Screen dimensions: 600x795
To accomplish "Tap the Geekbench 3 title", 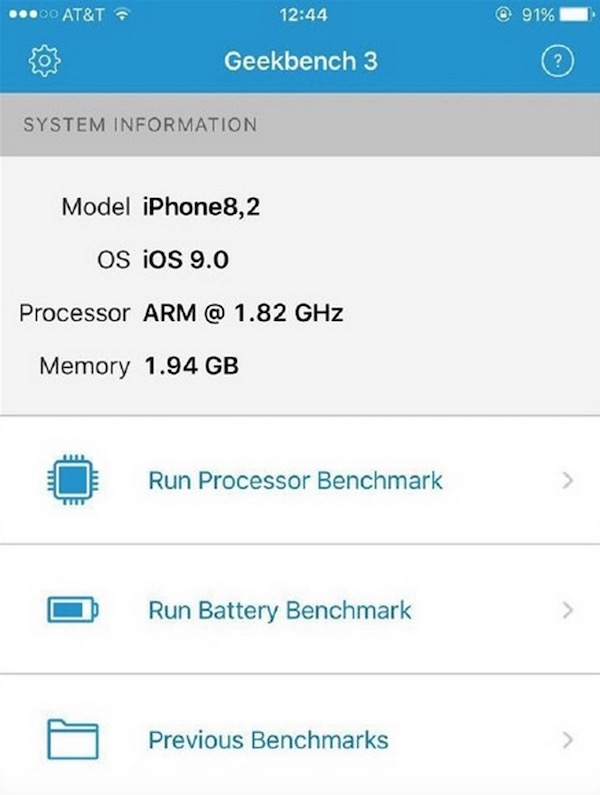I will coord(300,61).
